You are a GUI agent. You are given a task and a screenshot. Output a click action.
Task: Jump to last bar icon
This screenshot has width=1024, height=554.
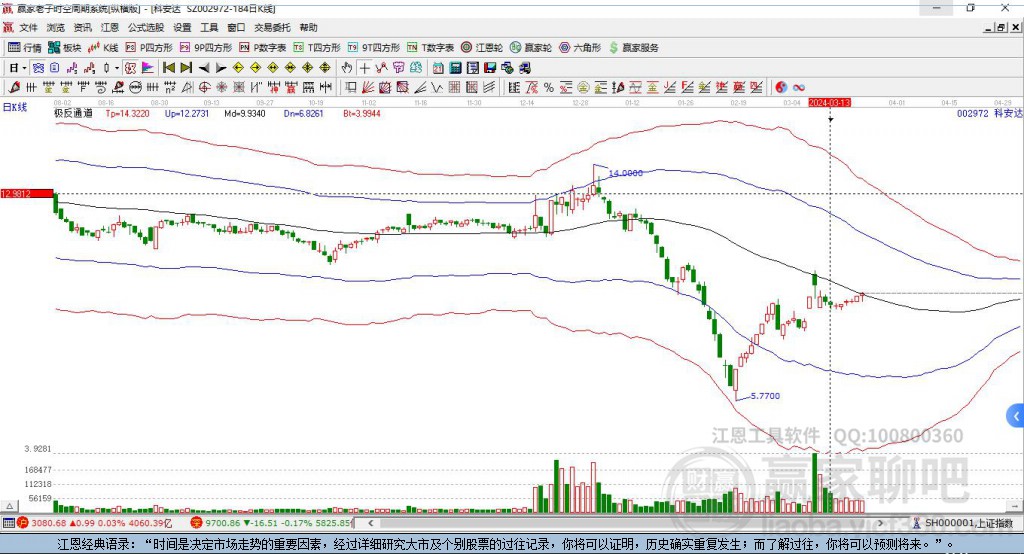point(186,68)
